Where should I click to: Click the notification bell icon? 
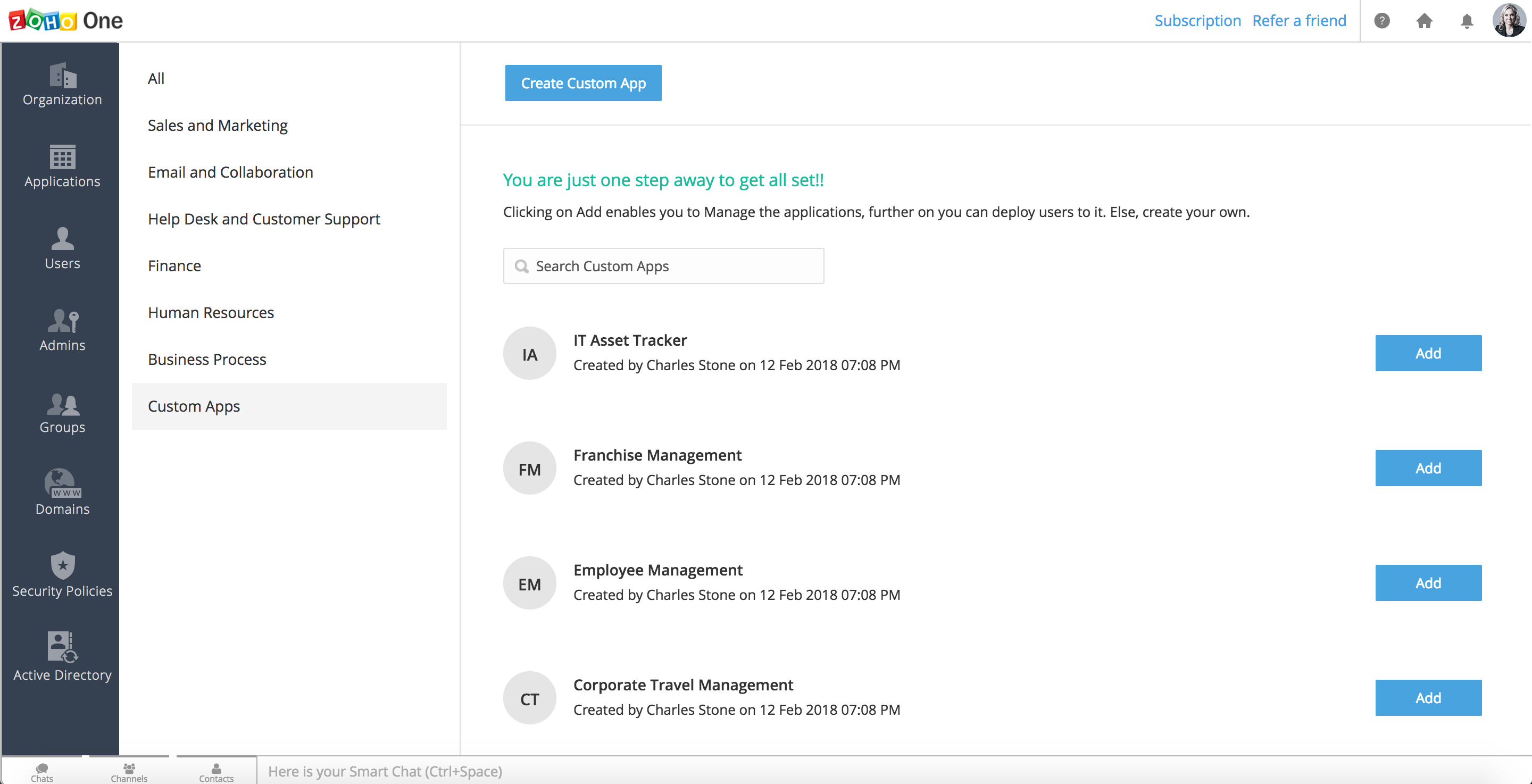point(1467,21)
